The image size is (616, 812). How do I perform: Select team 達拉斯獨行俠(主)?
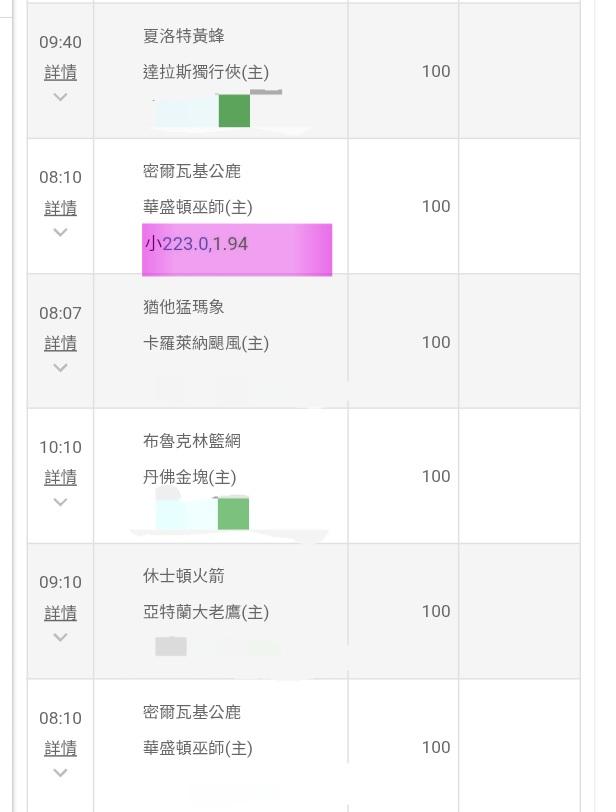pos(205,72)
